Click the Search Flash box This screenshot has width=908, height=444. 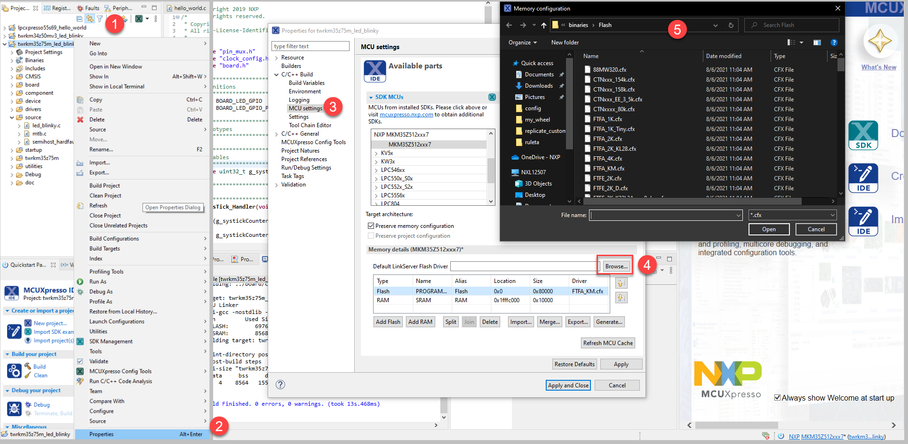[792, 25]
